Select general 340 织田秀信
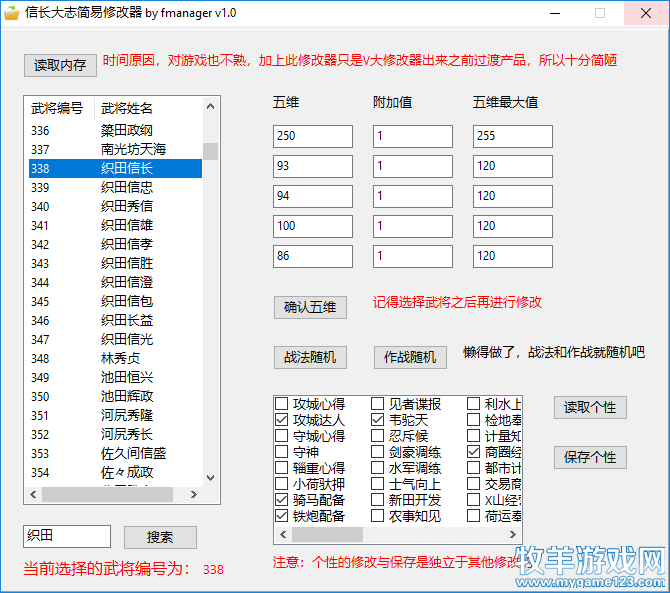The width and height of the screenshot is (670, 593). 115,206
